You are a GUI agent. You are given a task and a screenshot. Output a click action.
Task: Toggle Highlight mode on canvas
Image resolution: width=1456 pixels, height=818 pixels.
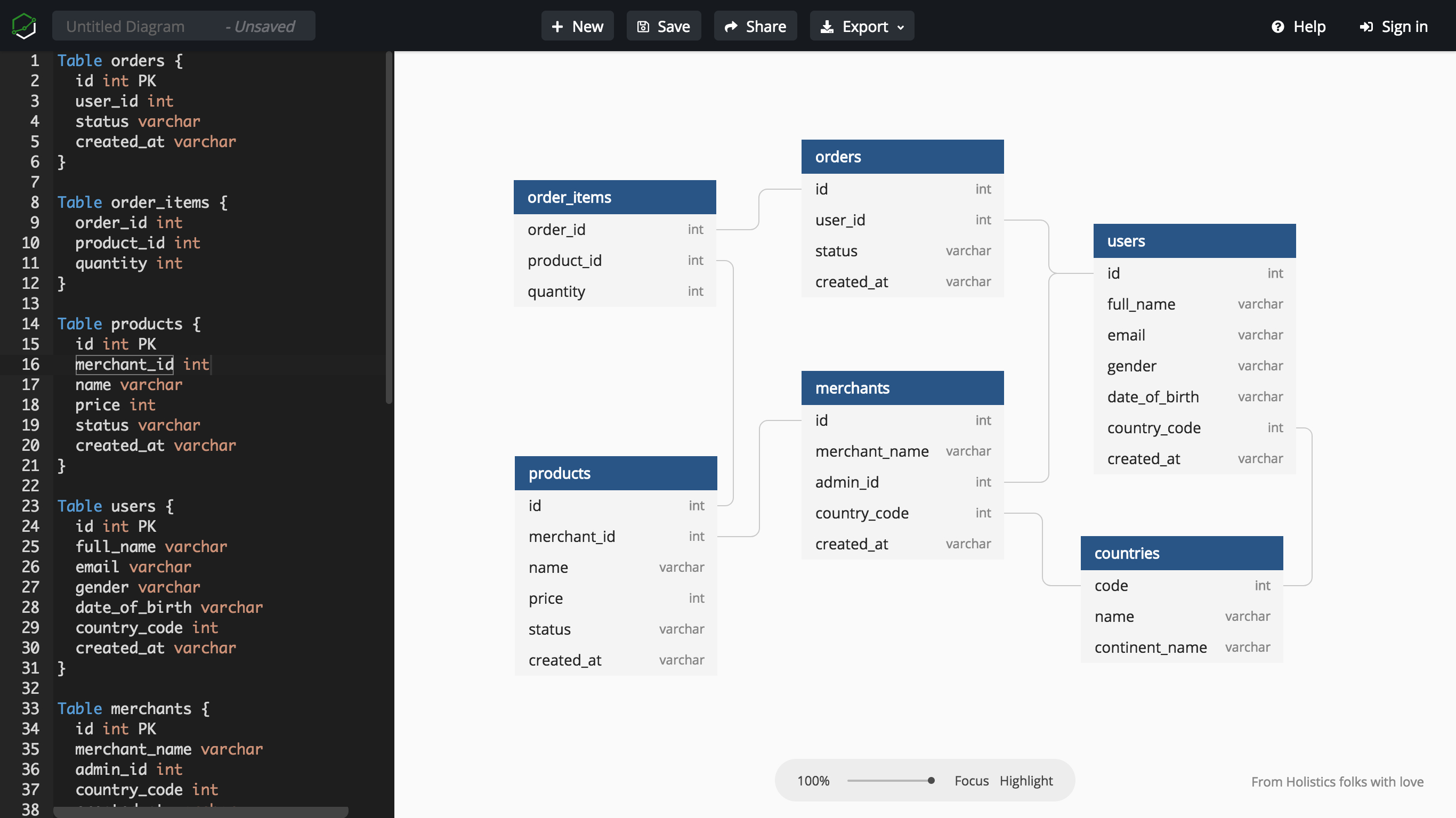click(1026, 780)
